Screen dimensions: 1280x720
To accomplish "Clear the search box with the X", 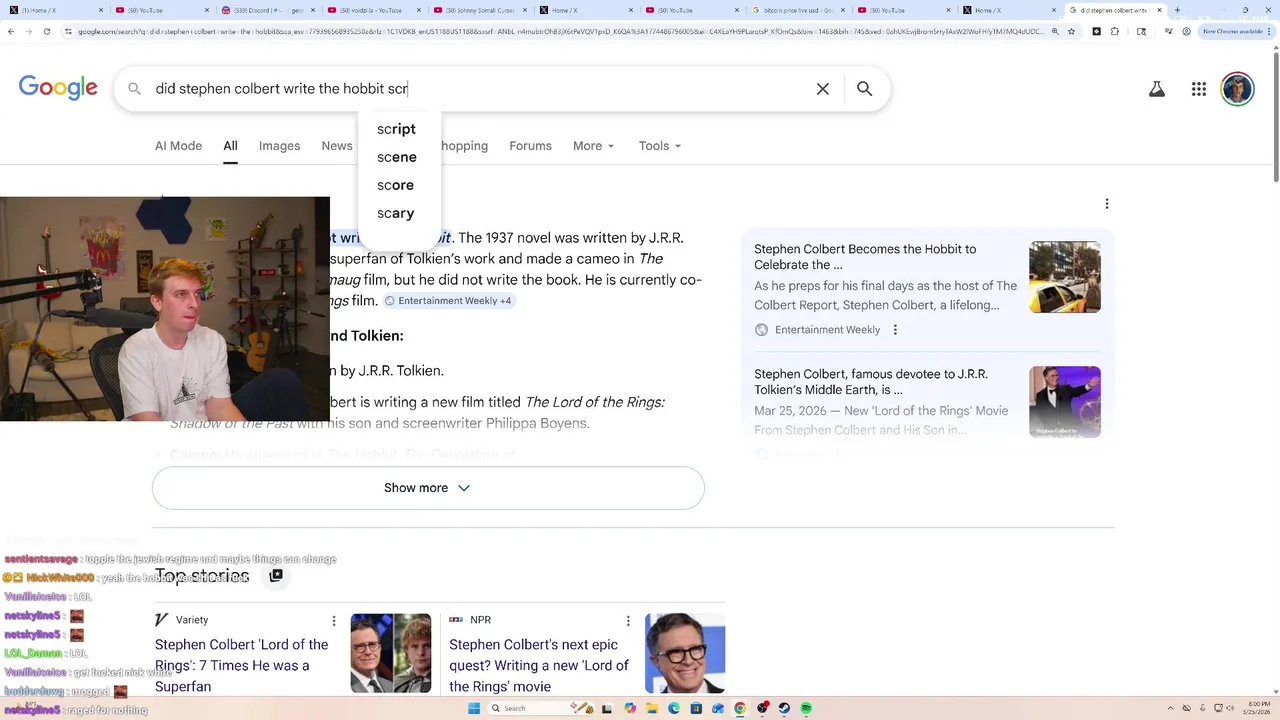I will pos(823,89).
